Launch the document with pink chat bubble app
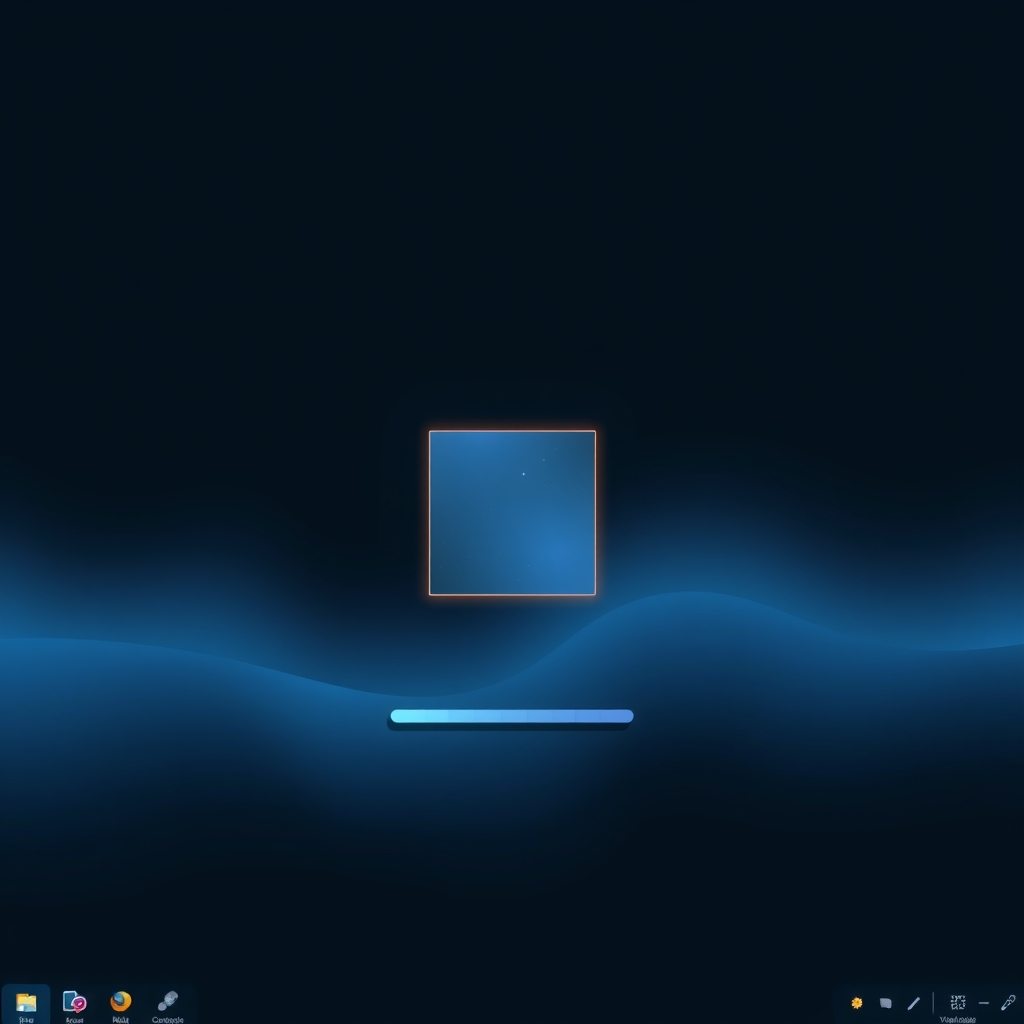The image size is (1024, 1024). coord(74,1001)
